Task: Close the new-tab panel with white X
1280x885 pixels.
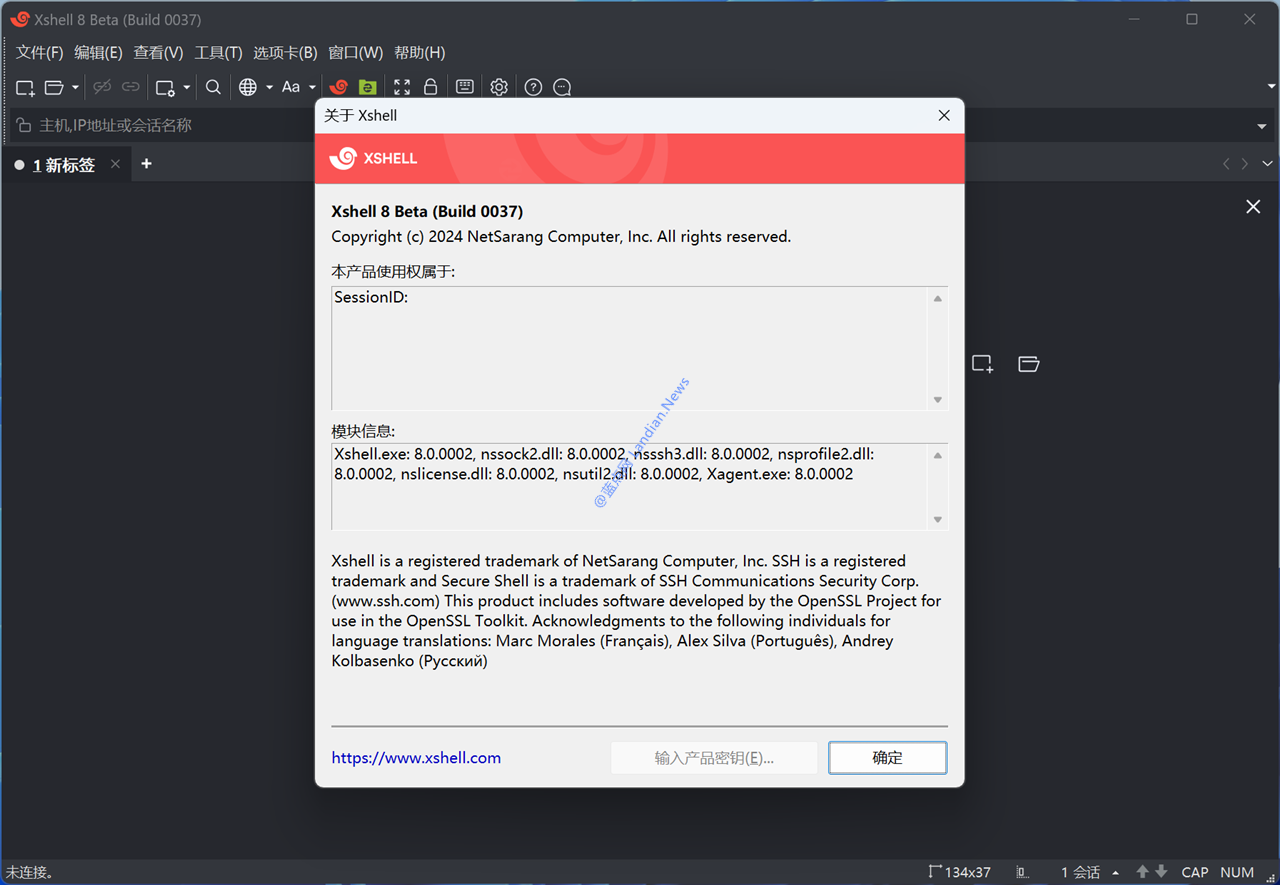Action: 1253,207
